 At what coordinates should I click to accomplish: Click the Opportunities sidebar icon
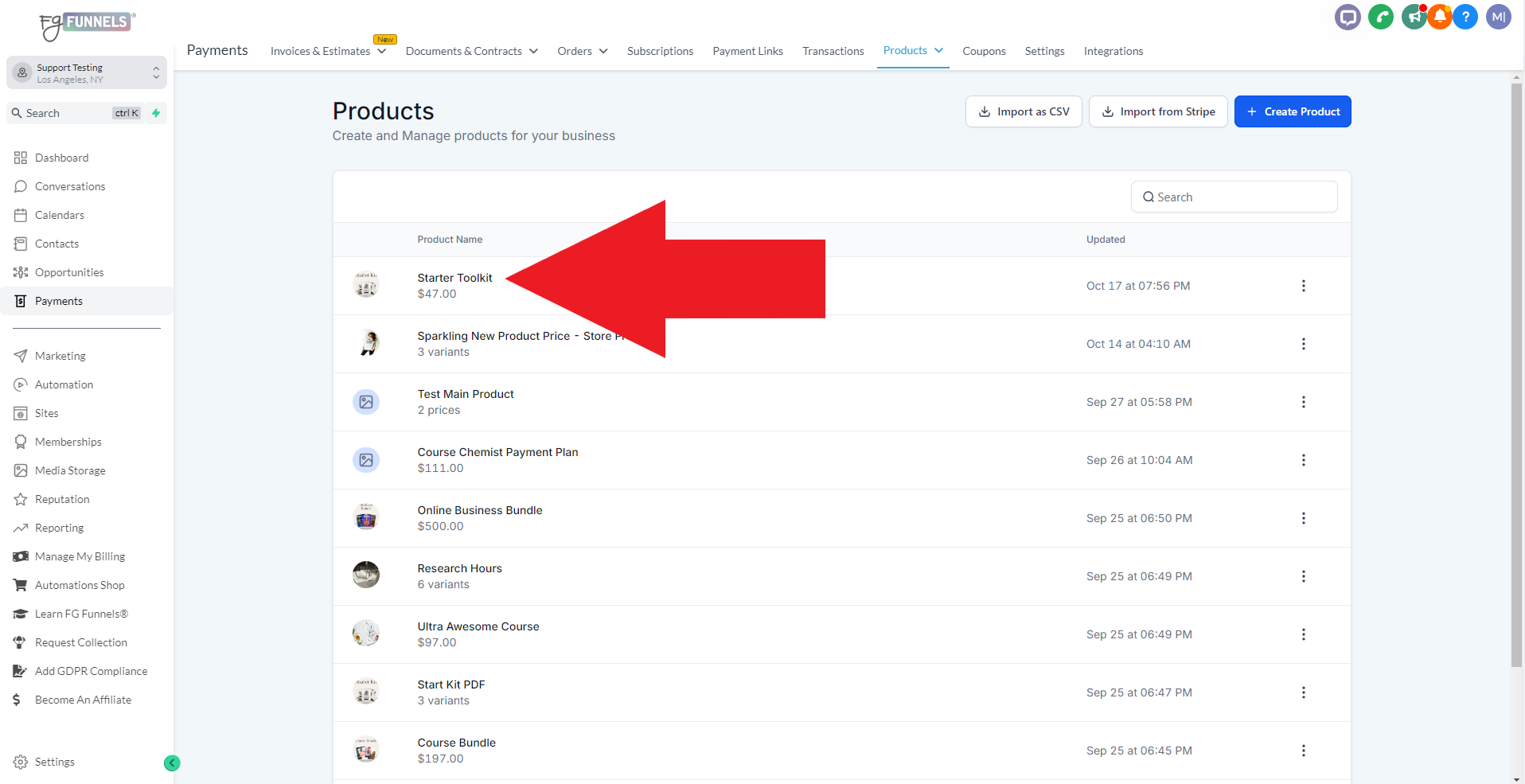point(21,272)
